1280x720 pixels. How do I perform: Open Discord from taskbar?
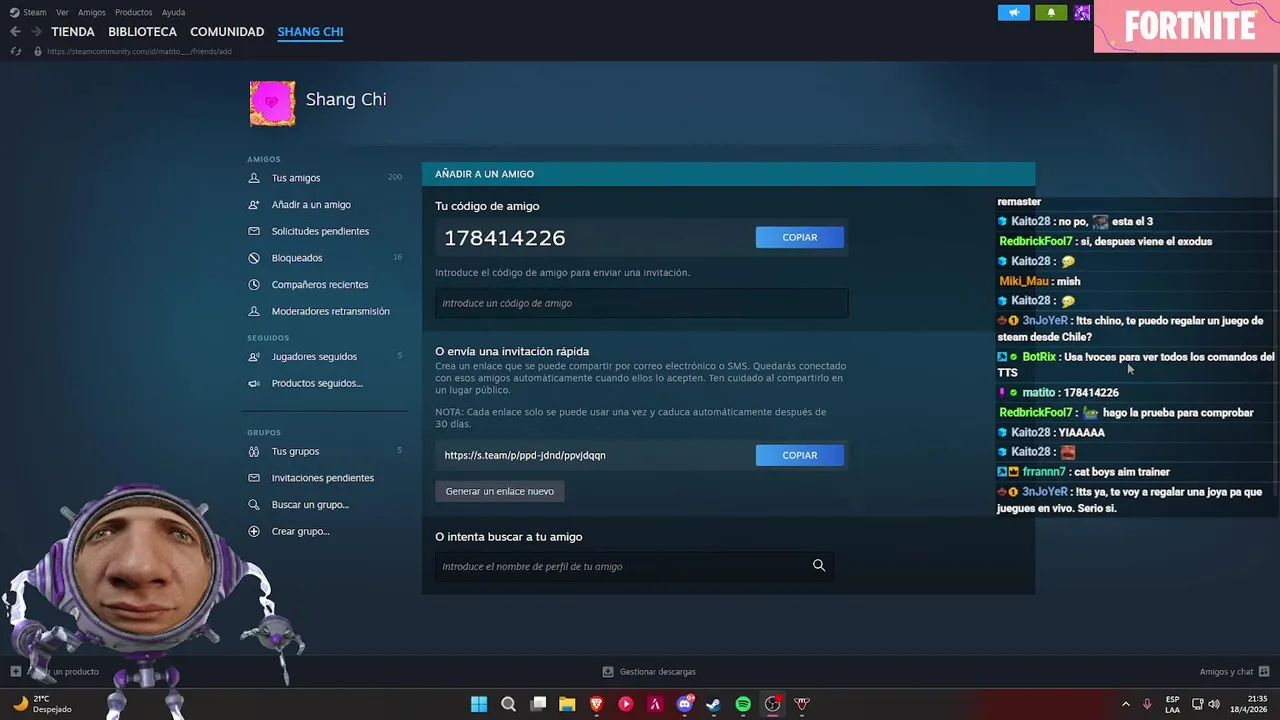click(685, 704)
